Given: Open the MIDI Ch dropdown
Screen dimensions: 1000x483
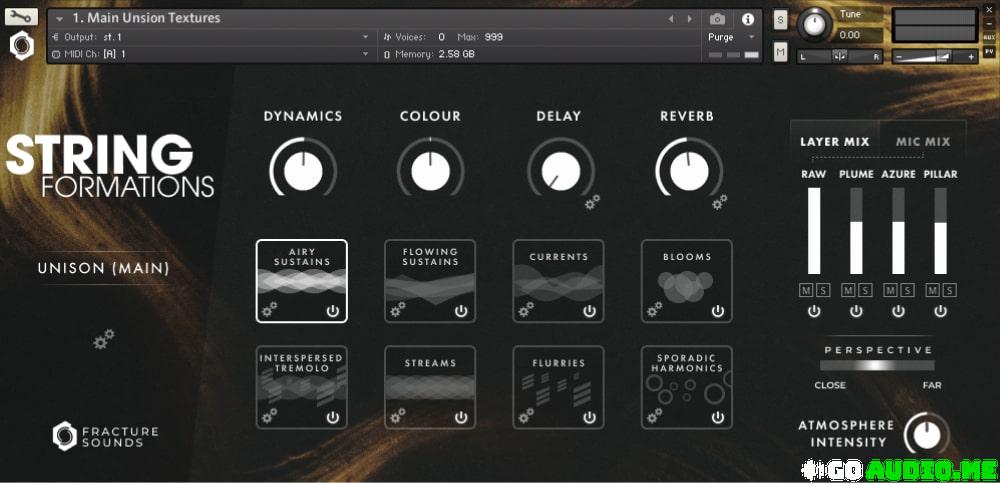Looking at the screenshot, I should [x=212, y=54].
